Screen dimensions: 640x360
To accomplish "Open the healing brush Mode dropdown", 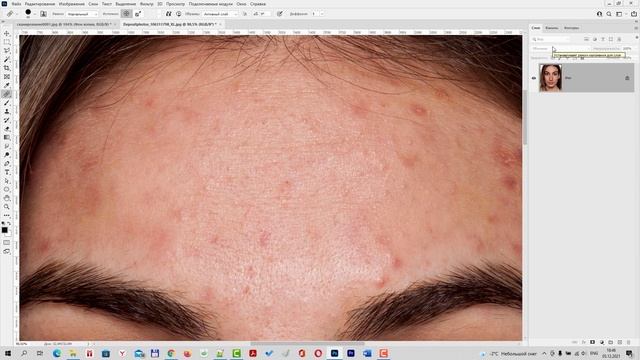I will tap(81, 14).
